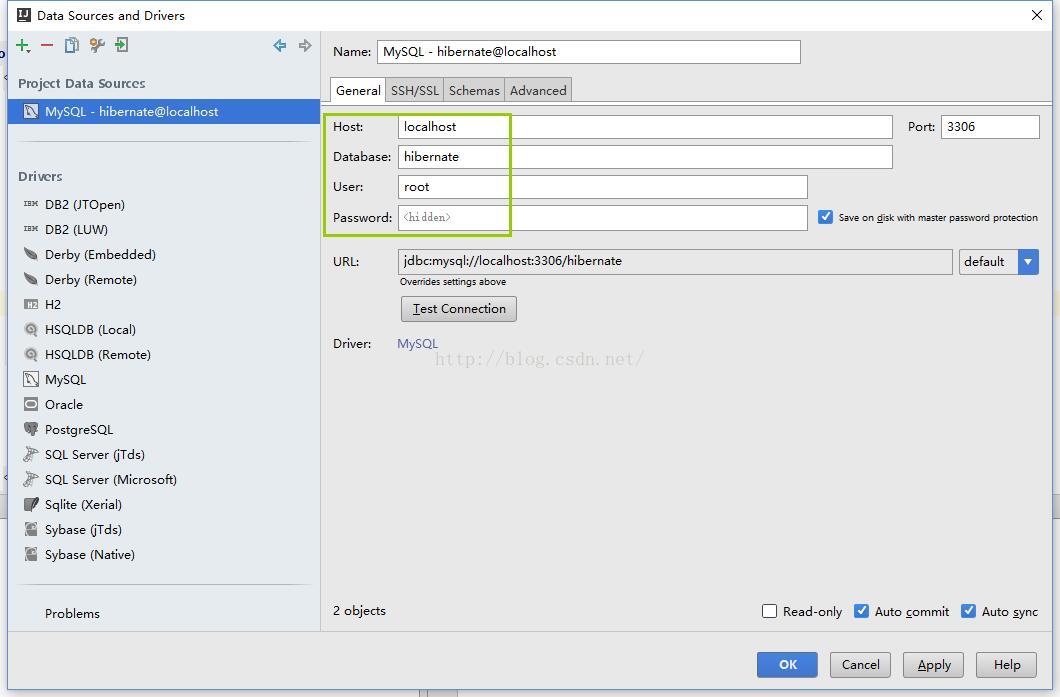Remove selected data source with minus icon

click(47, 45)
